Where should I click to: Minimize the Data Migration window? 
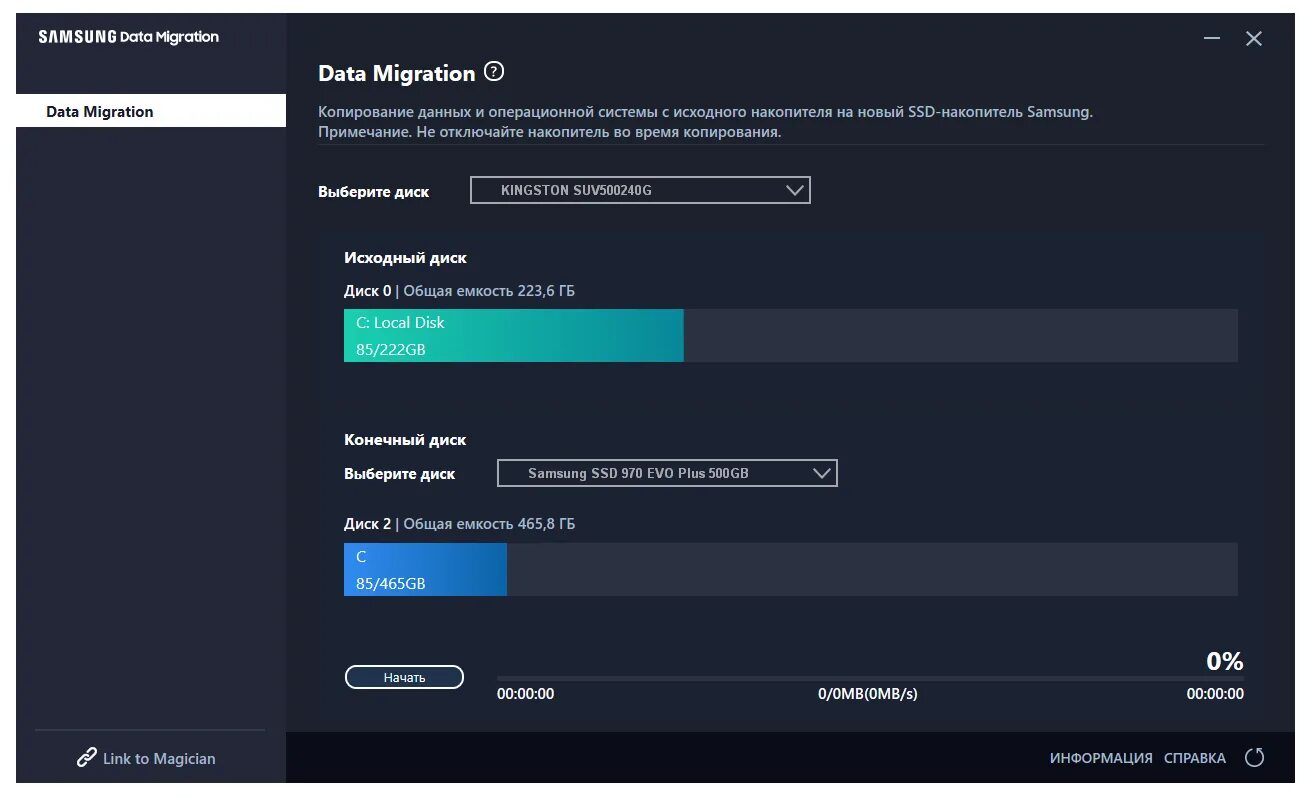(x=1212, y=39)
